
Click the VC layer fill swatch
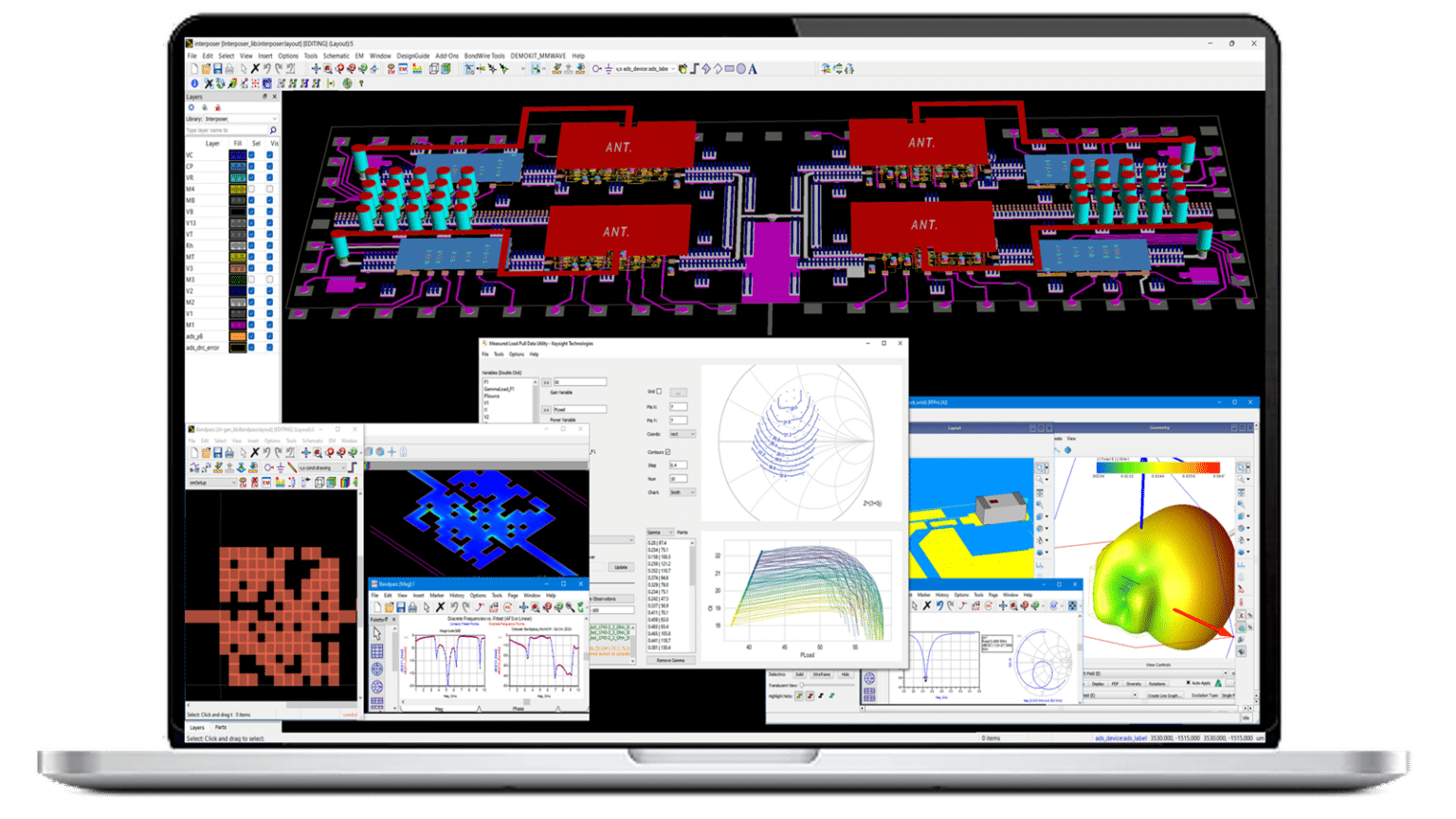pos(237,155)
